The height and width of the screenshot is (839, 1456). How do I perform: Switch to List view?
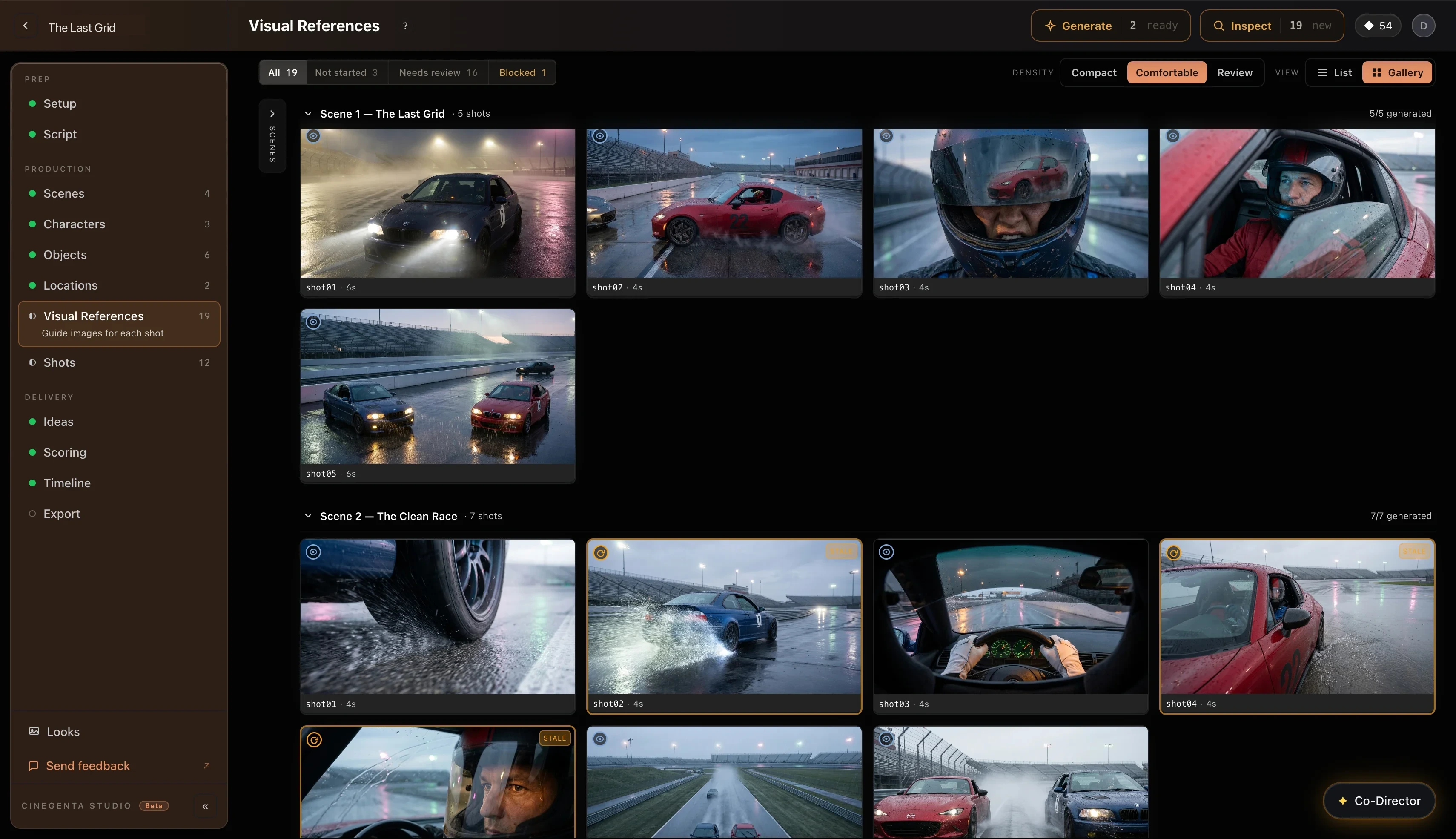(1335, 72)
